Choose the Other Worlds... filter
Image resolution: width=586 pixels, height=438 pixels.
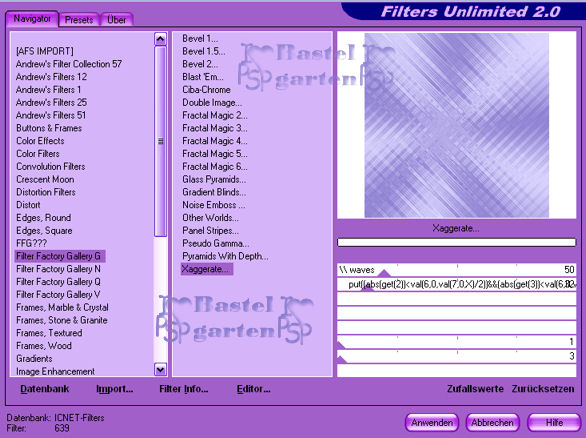tap(210, 218)
